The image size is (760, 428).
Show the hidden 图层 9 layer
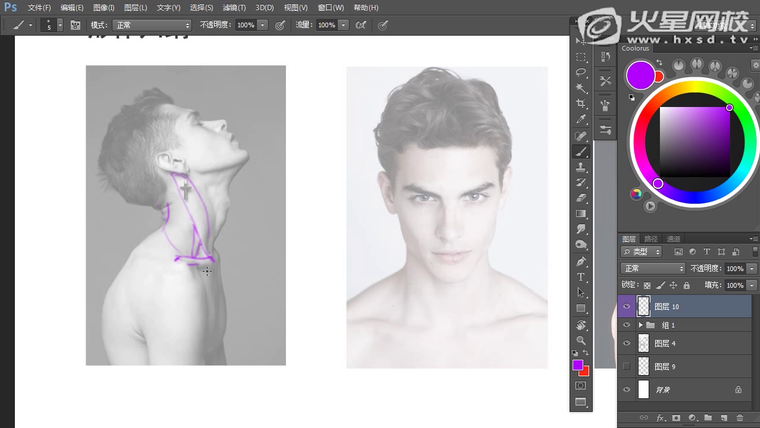[627, 367]
